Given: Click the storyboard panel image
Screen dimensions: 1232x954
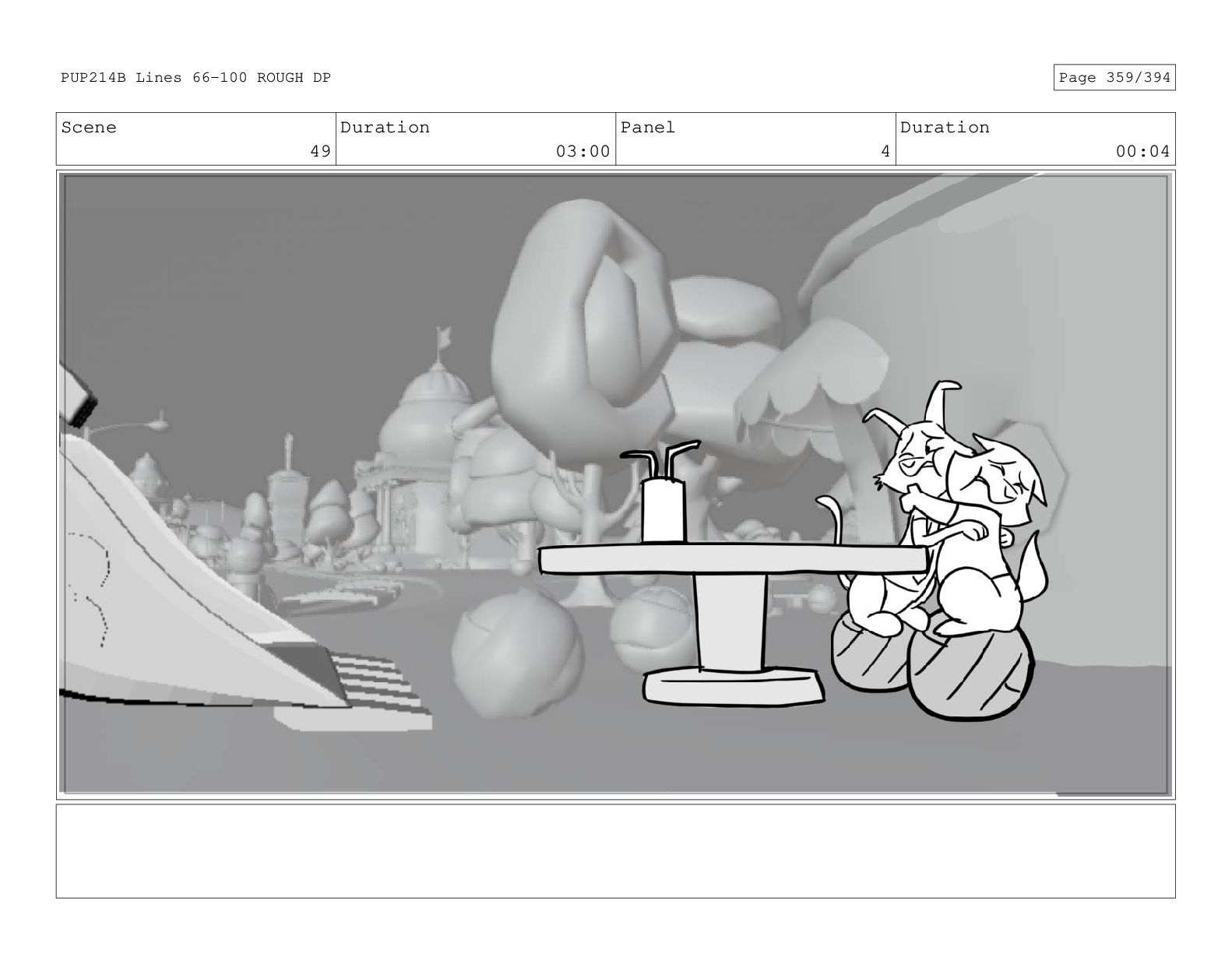Looking at the screenshot, I should coord(615,484).
